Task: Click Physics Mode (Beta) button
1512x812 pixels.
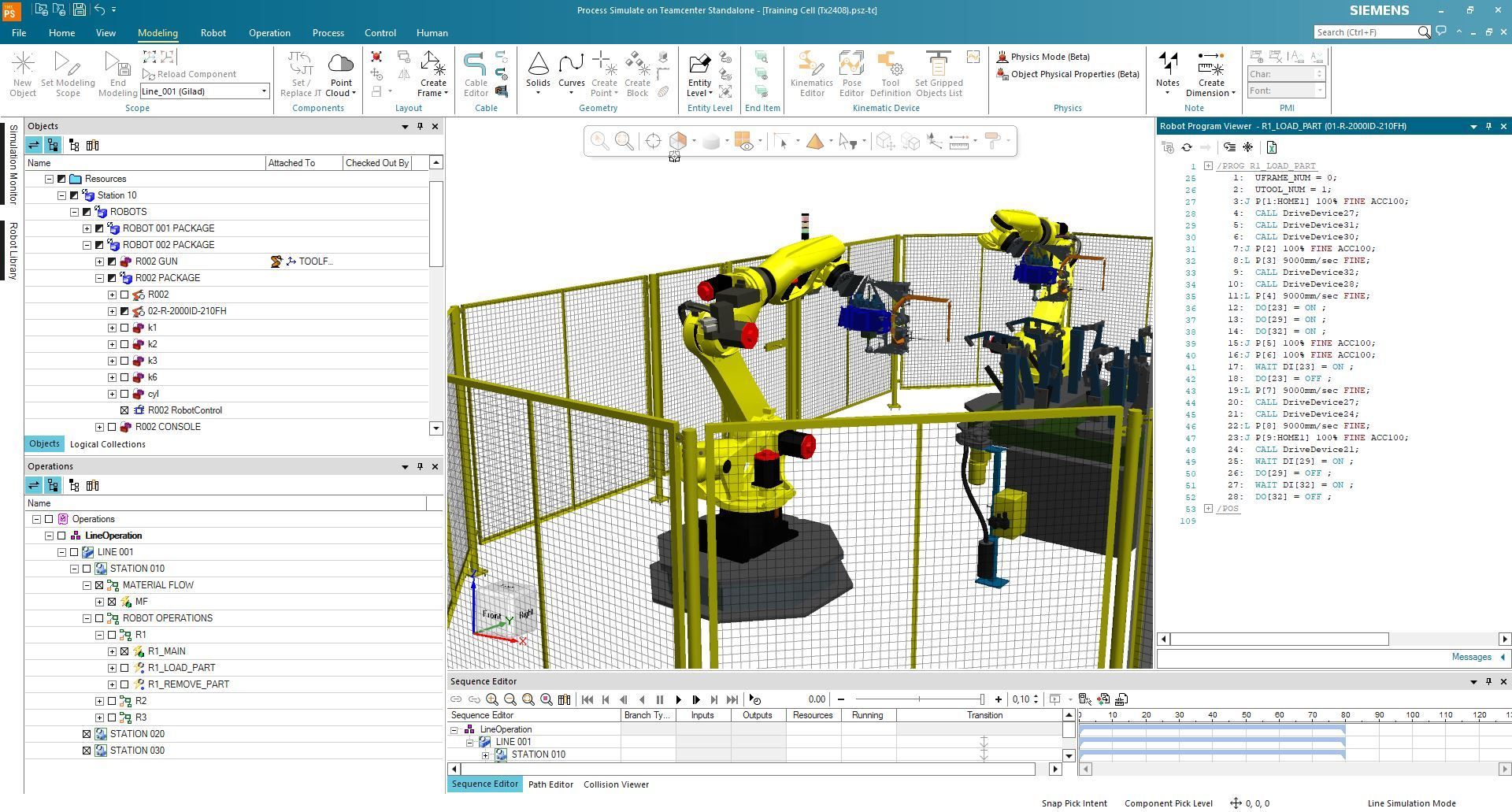Action: point(1043,57)
